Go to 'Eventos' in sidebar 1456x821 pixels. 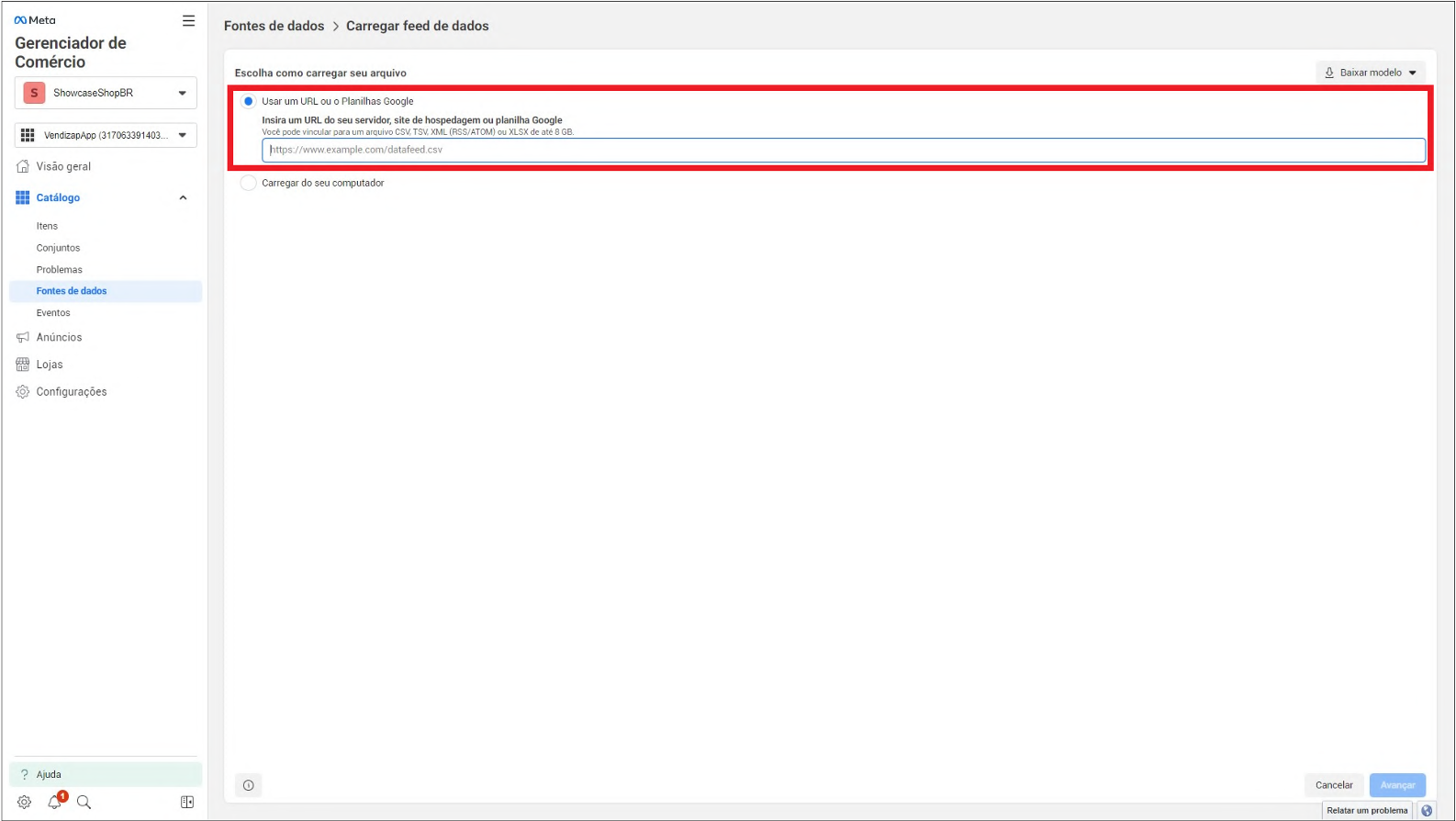click(53, 313)
